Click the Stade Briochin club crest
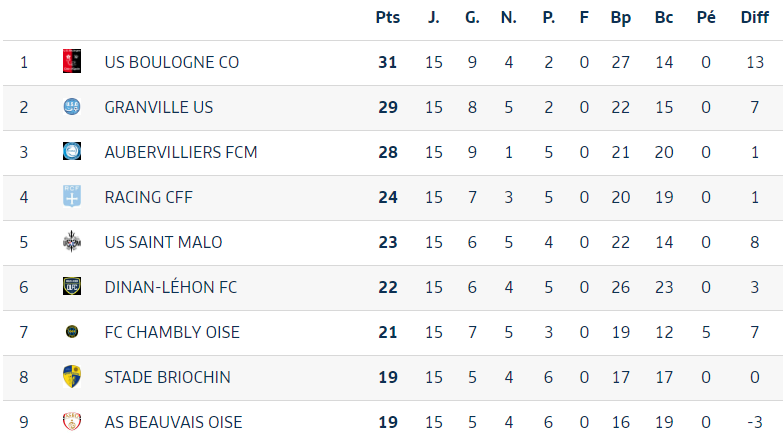Viewport: 784px width, 442px height. [x=72, y=376]
